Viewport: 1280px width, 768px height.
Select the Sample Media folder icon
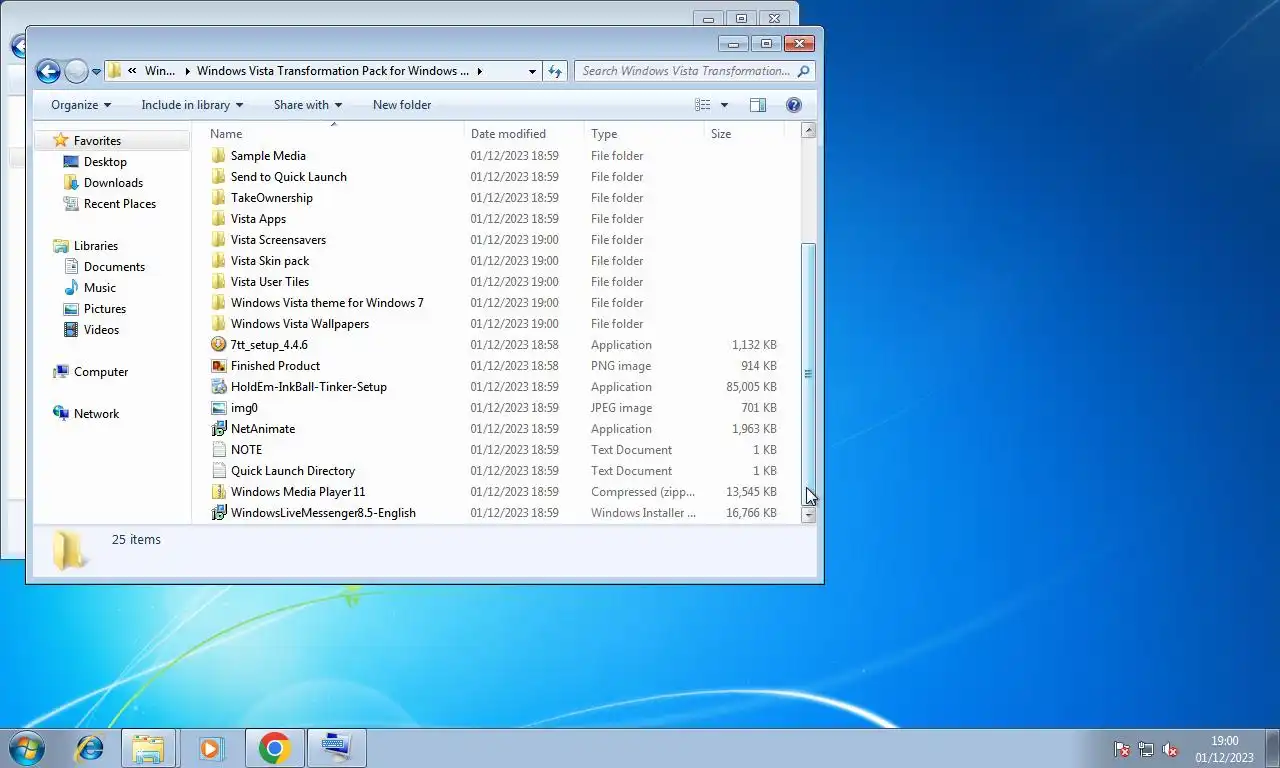pyautogui.click(x=219, y=156)
